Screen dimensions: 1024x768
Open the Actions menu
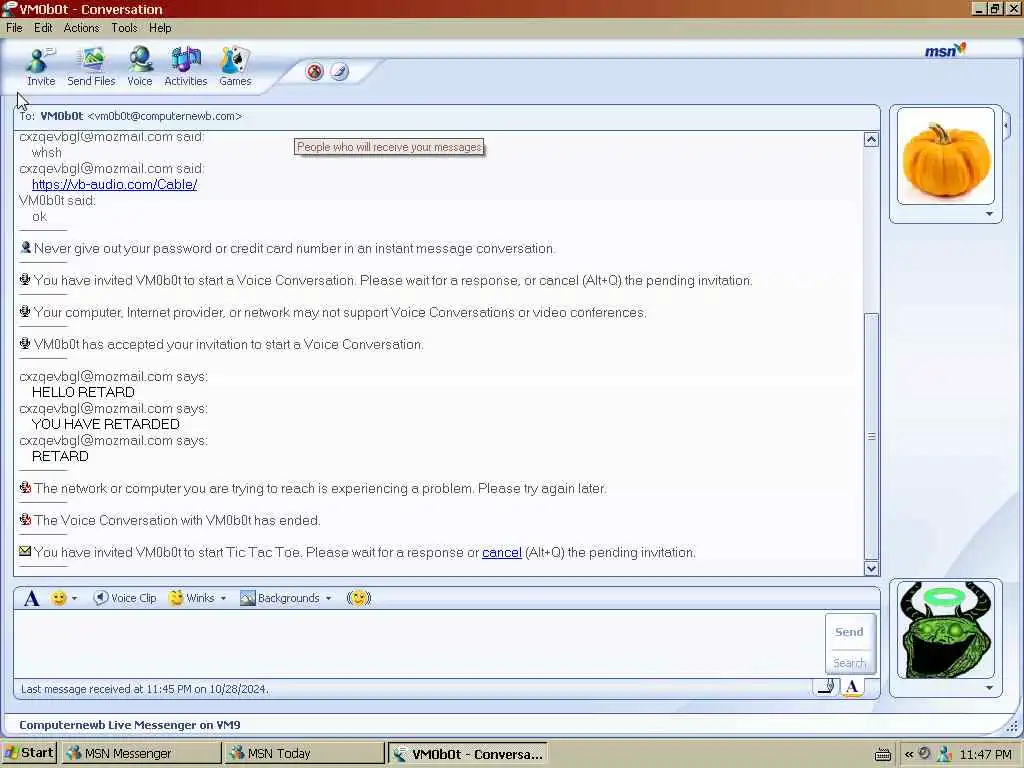tap(81, 27)
